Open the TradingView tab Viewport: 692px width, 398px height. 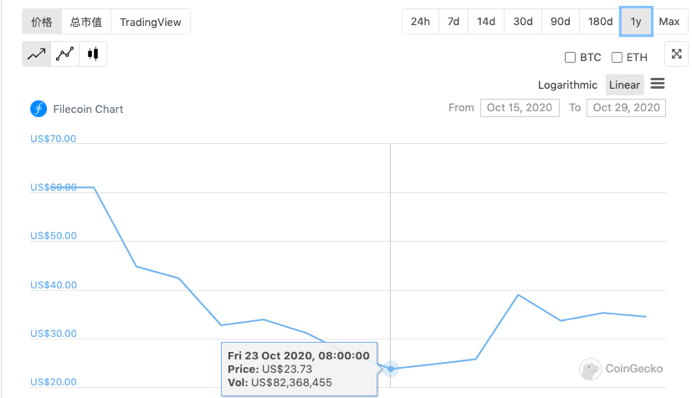click(150, 22)
